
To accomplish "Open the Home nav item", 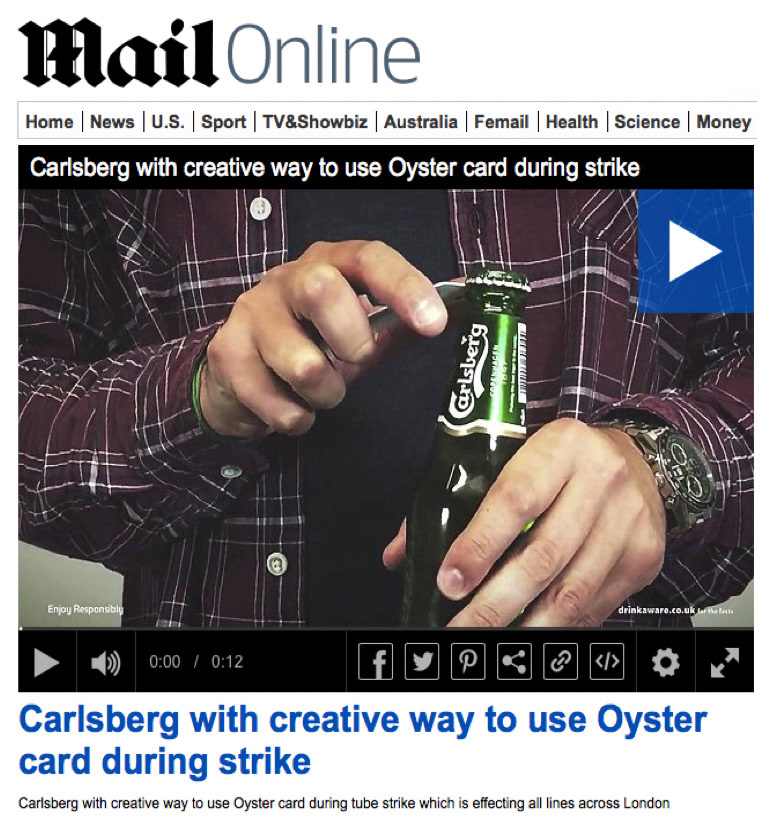I will pyautogui.click(x=49, y=122).
